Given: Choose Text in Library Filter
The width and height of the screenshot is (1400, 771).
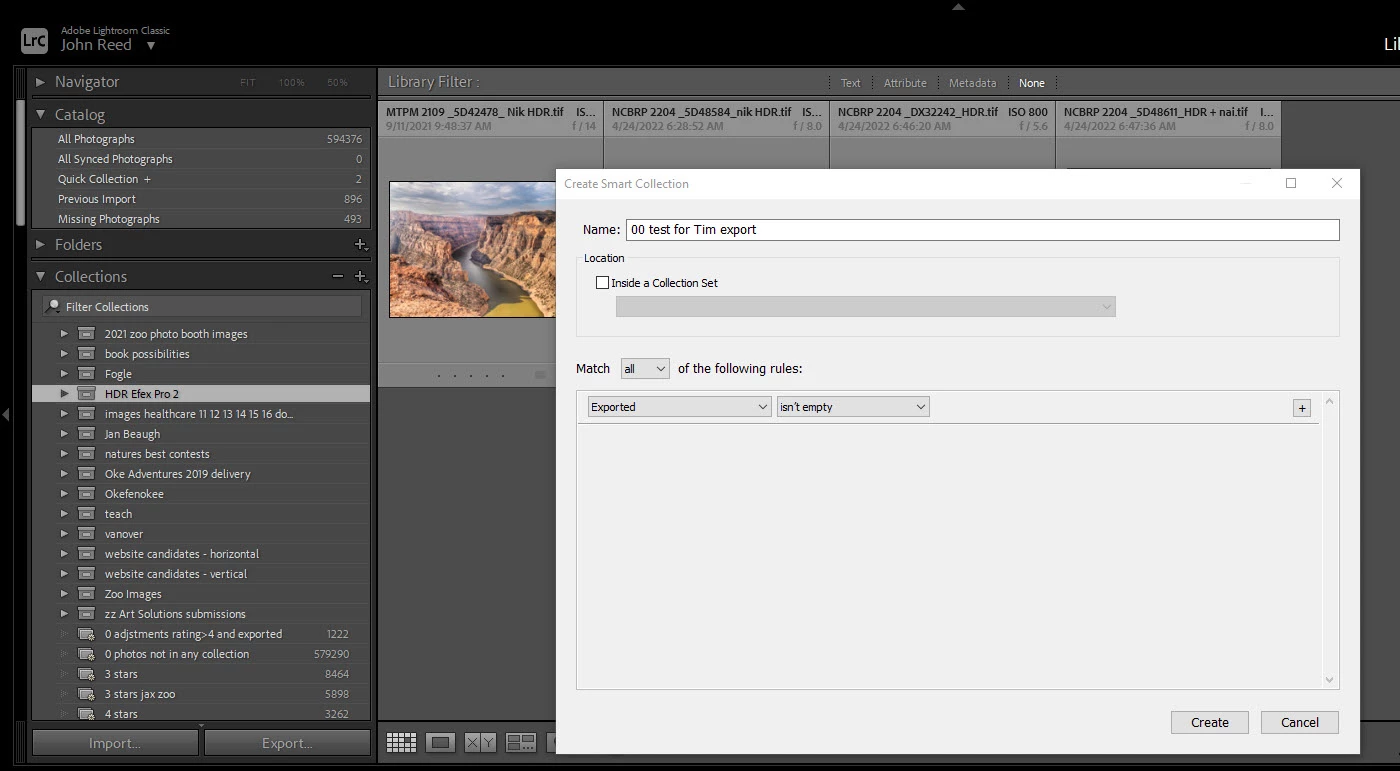Looking at the screenshot, I should (x=851, y=83).
